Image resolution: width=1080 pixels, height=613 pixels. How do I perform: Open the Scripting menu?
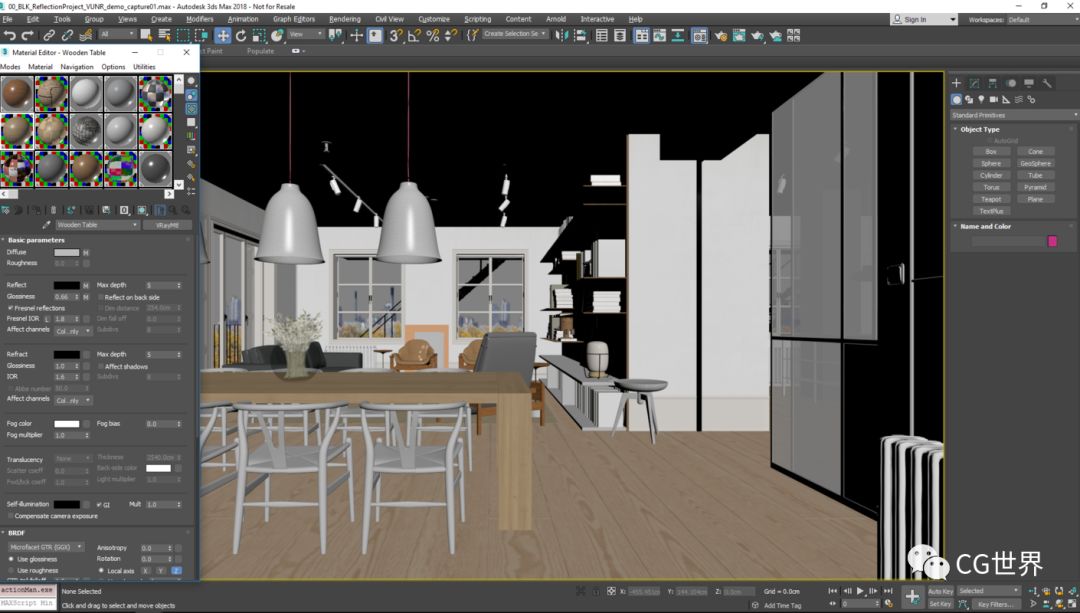click(x=477, y=19)
